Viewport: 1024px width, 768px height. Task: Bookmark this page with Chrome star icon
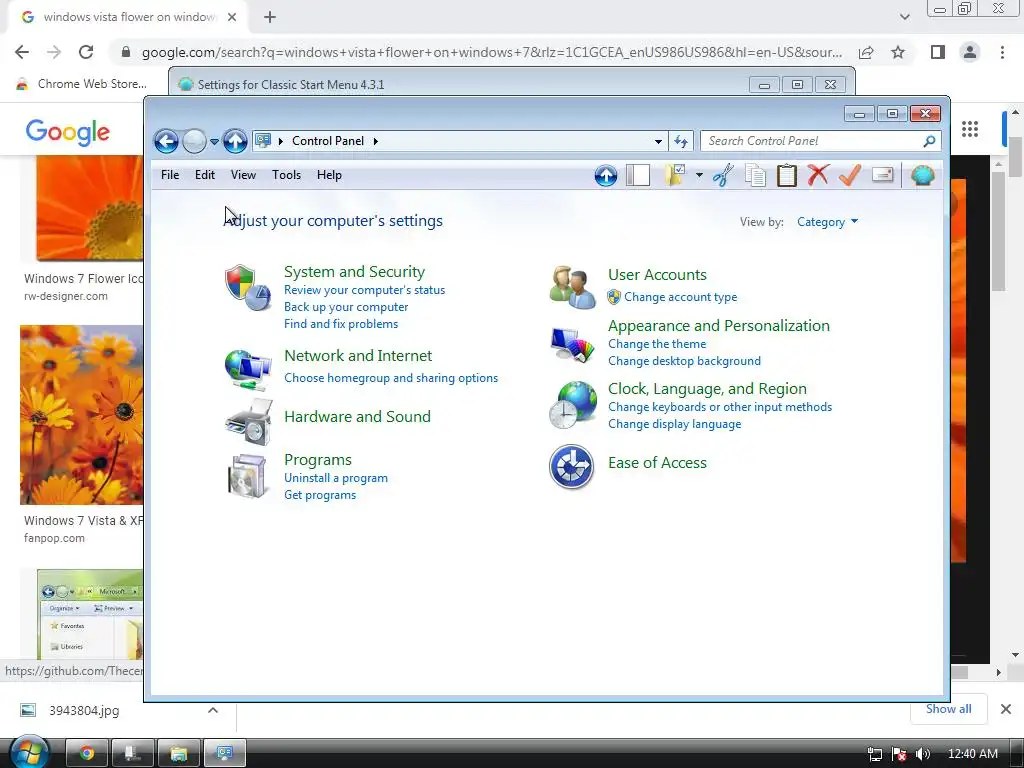point(898,52)
